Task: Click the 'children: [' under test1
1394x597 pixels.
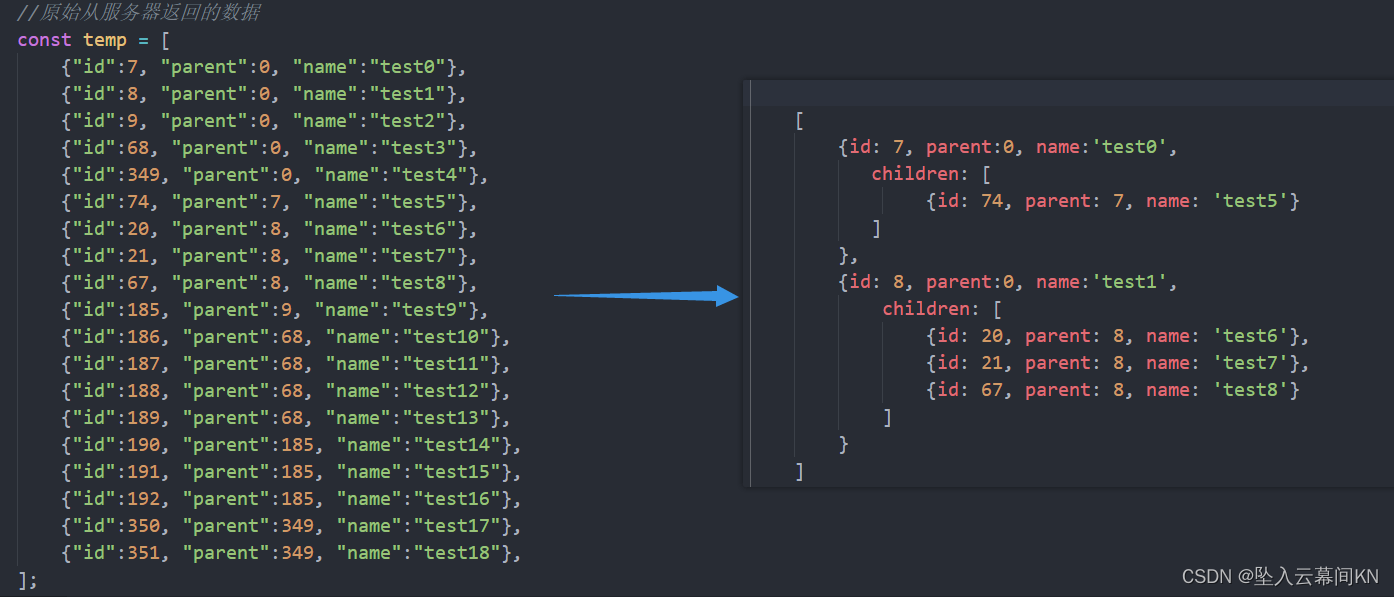Action: (x=942, y=309)
